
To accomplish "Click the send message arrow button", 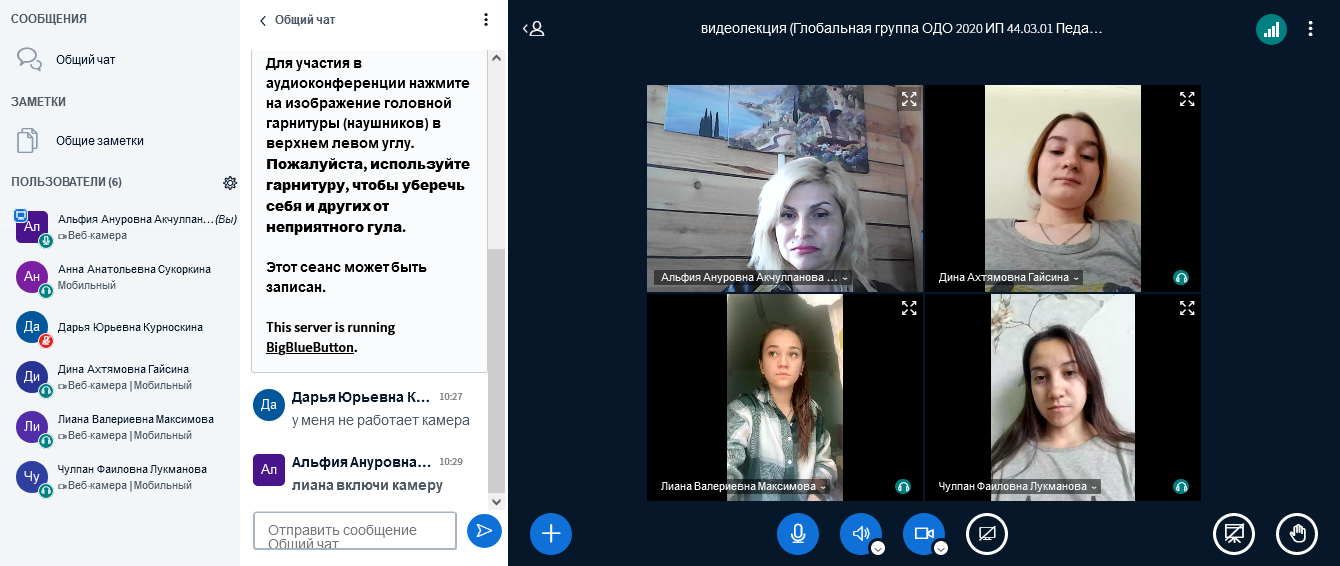I will coord(484,531).
